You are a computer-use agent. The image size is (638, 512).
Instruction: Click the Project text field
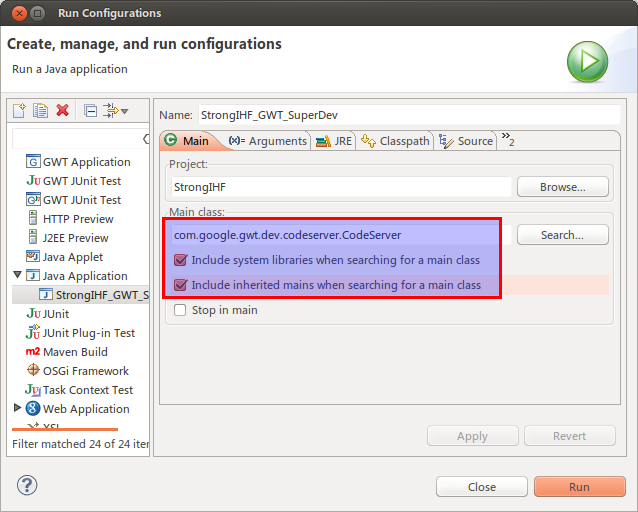[x=341, y=187]
